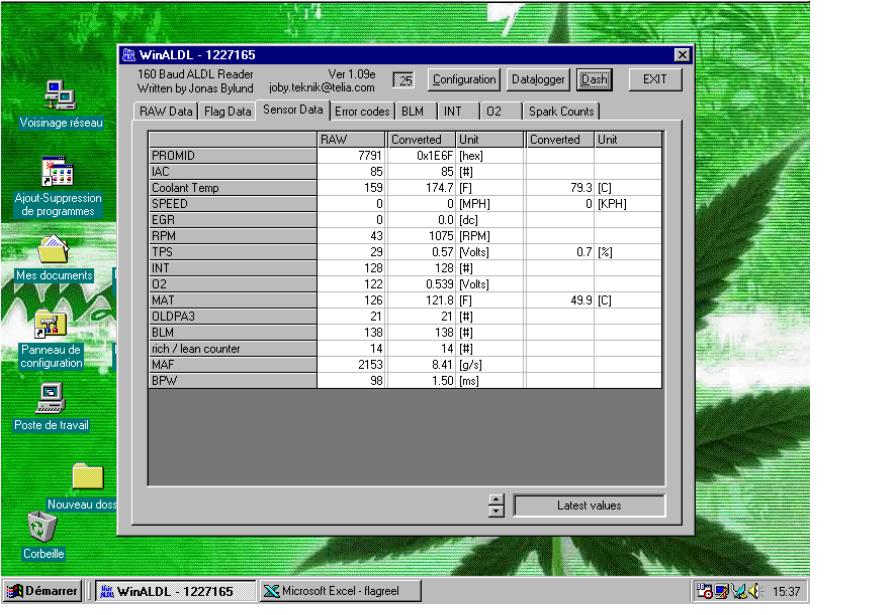The width and height of the screenshot is (888, 615).
Task: Click the WinALDL title bar app icon
Action: (129, 55)
